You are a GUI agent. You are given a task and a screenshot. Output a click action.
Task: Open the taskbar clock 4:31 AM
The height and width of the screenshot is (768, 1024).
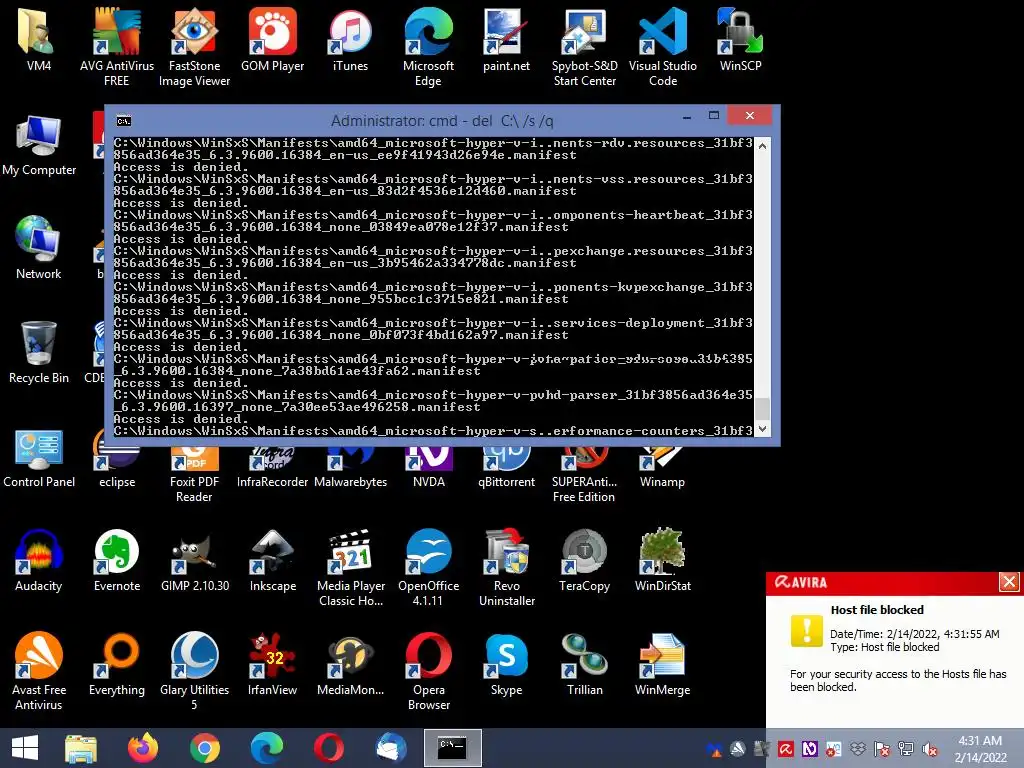[980, 748]
